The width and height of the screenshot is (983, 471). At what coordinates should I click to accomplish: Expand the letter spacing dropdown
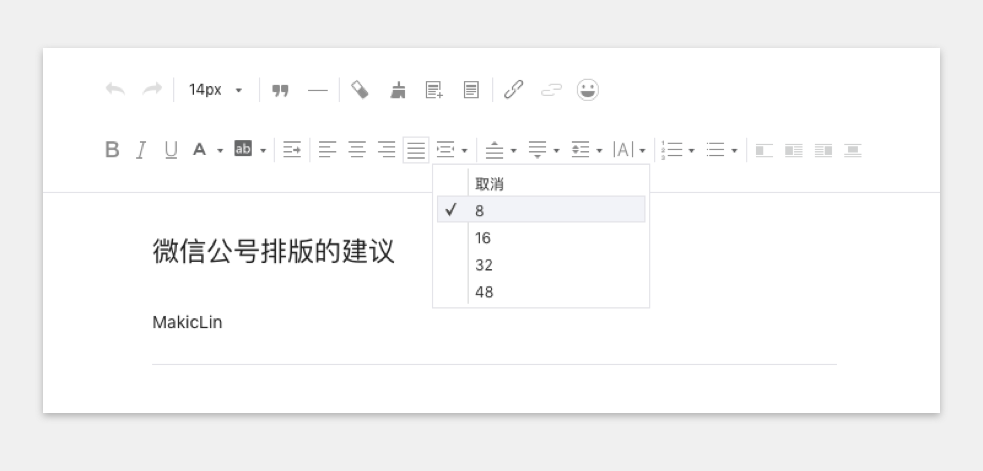pyautogui.click(x=642, y=151)
